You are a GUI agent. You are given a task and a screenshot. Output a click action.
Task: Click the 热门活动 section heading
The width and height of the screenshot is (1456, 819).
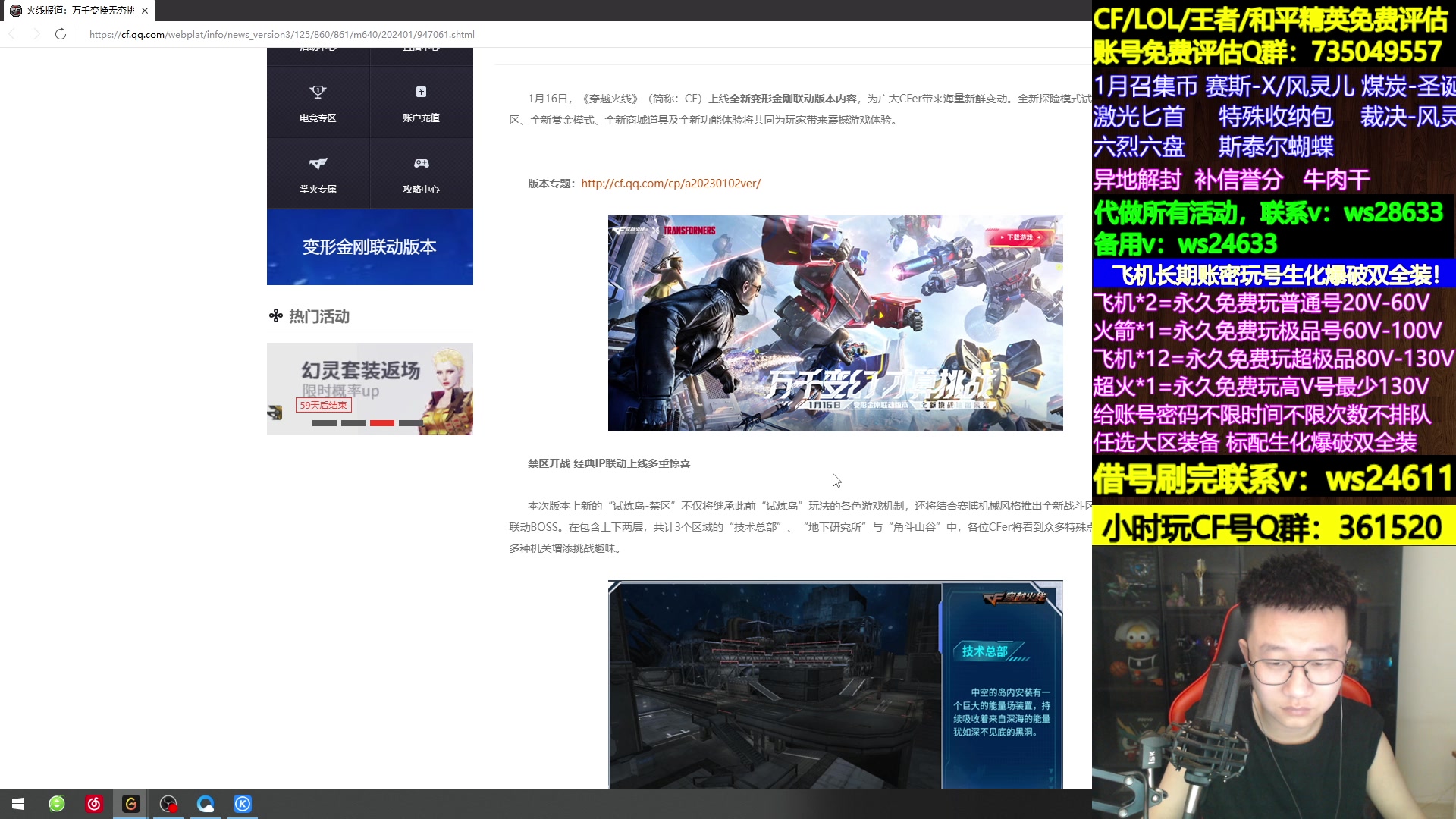pos(318,316)
